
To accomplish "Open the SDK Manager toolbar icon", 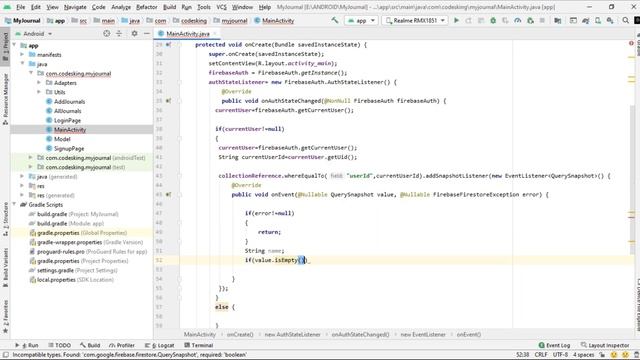I will click(x=610, y=20).
